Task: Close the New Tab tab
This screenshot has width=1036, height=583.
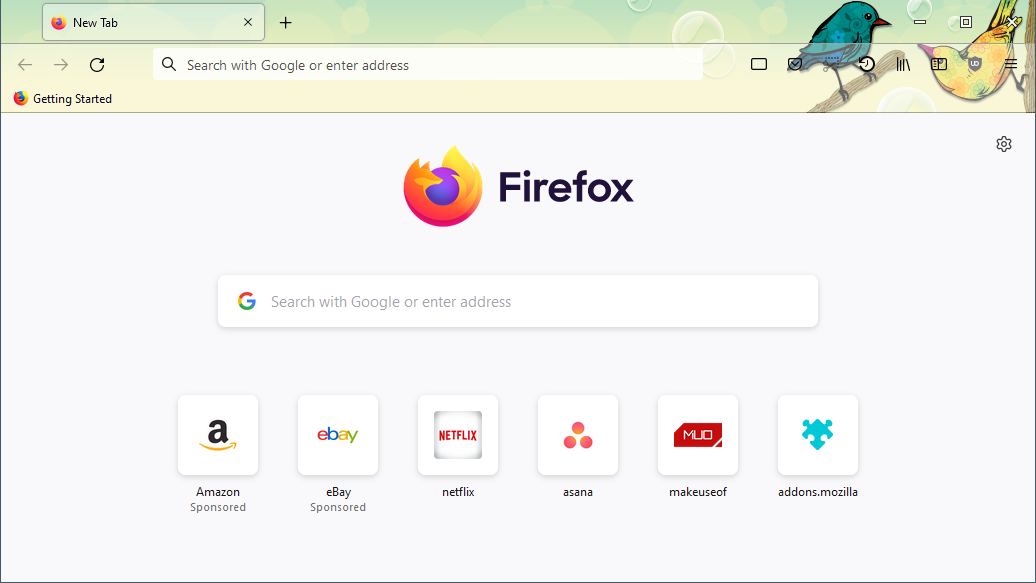Action: click(248, 22)
